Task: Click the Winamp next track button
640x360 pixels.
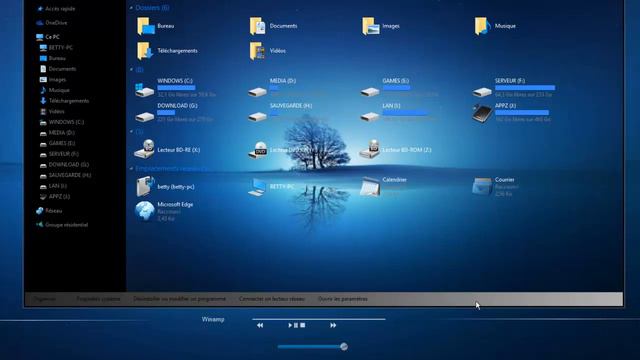Action: [333, 325]
